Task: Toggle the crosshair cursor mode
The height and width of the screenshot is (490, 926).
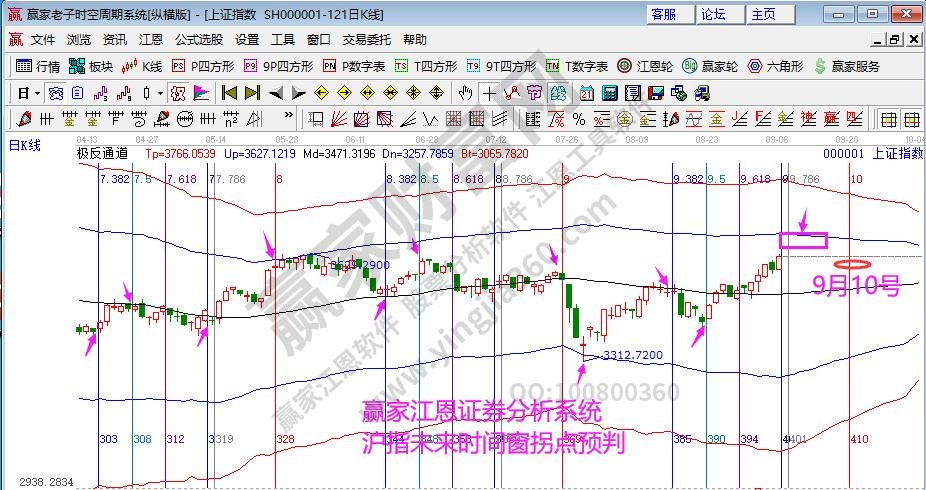Action: [489, 93]
